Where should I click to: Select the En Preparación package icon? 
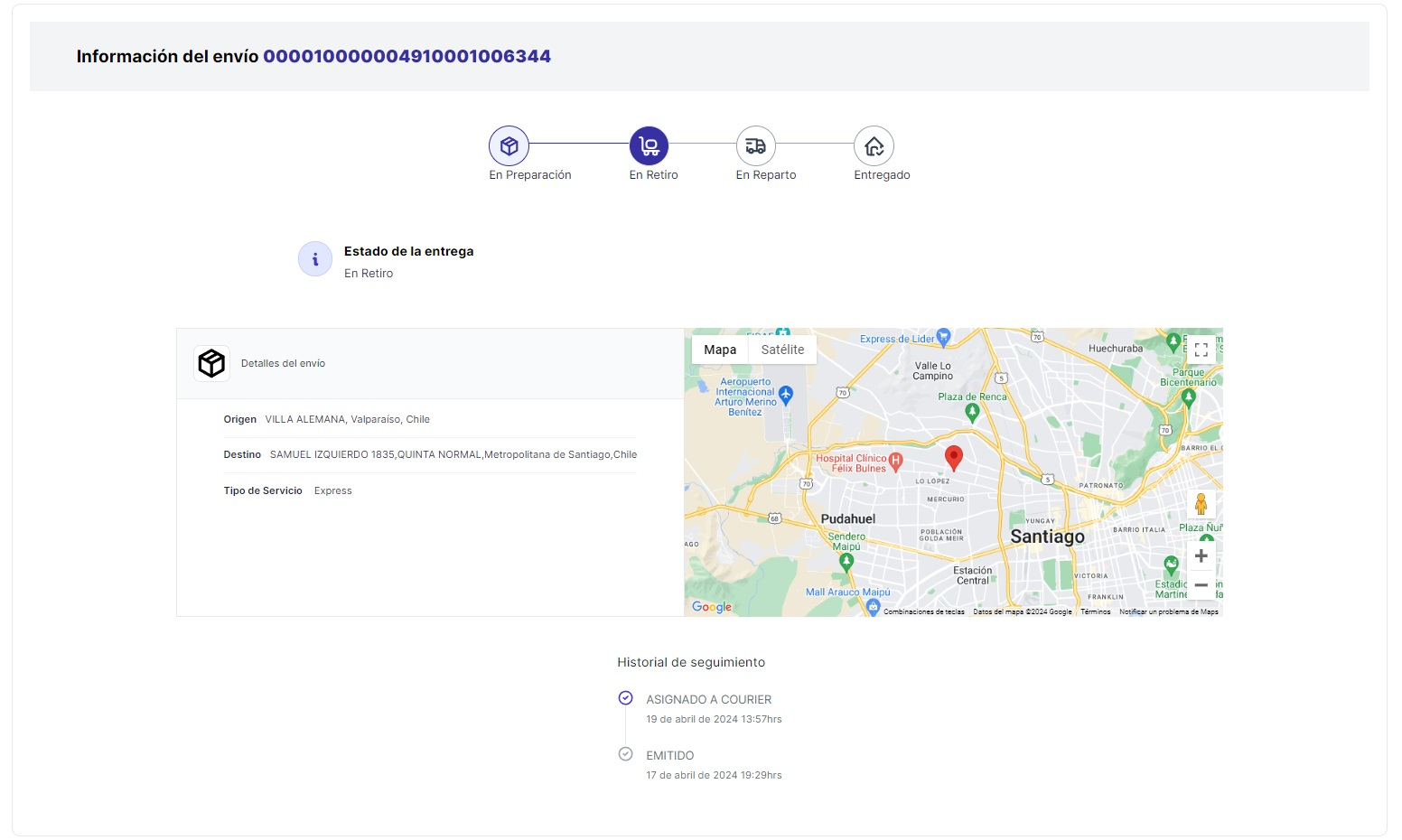click(509, 145)
